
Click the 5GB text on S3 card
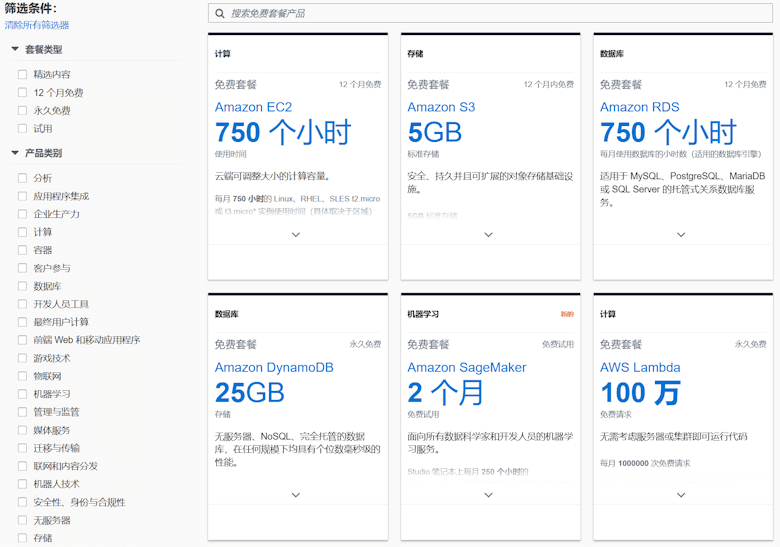(x=435, y=133)
